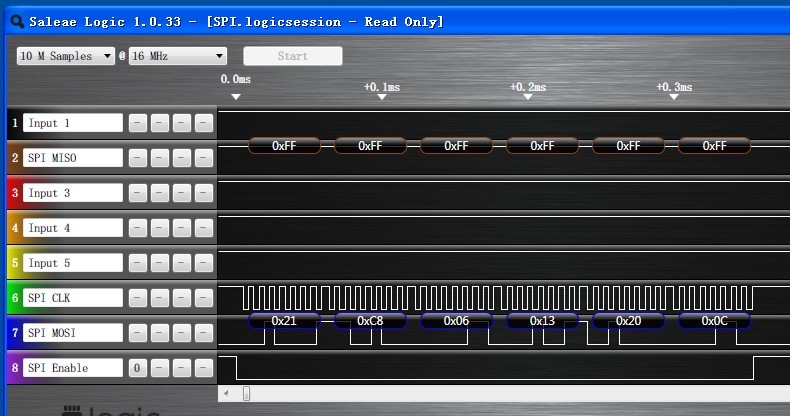Click the +0.2ms timeline marker
The image size is (790, 416).
pyautogui.click(x=529, y=96)
